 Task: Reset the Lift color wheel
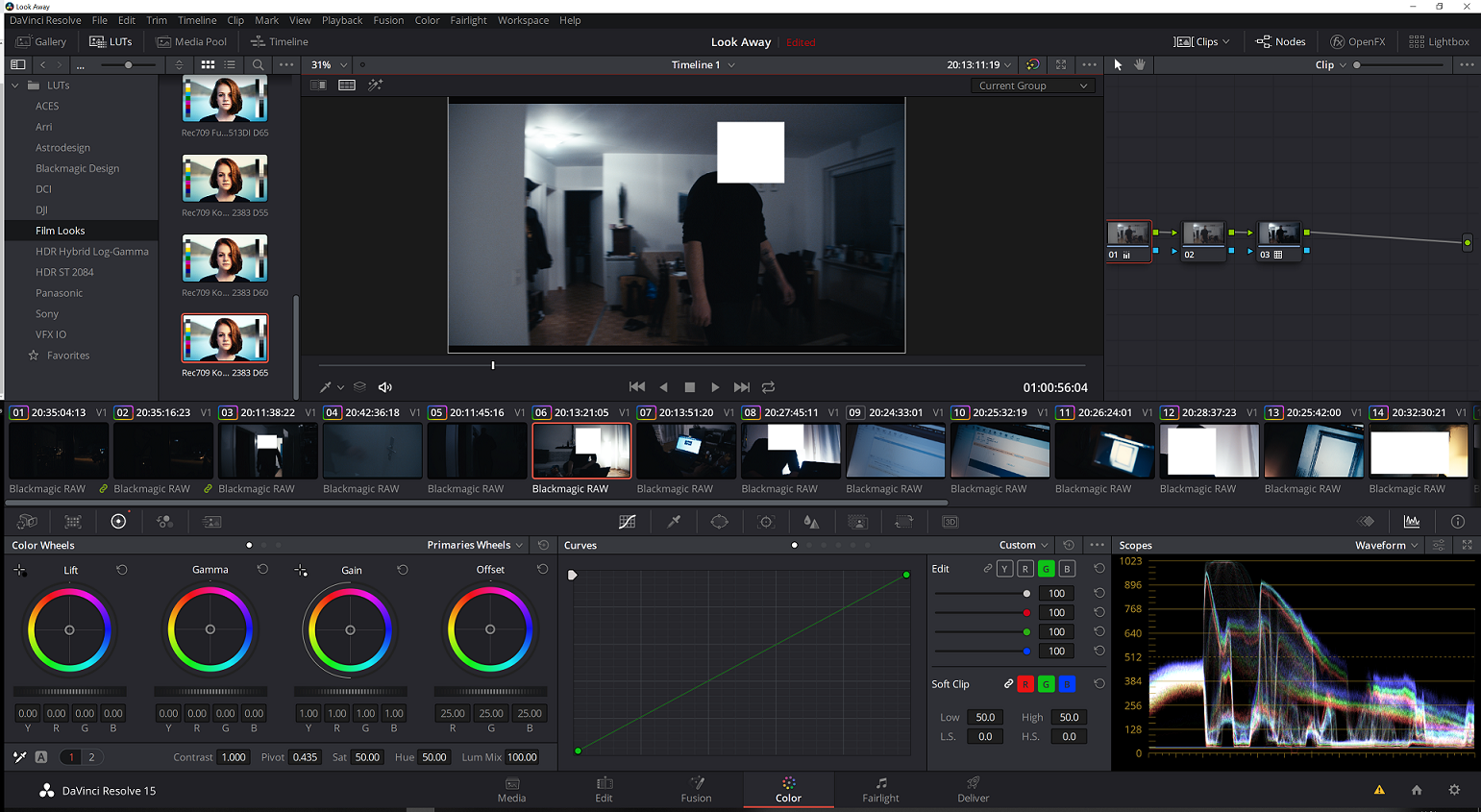(122, 570)
